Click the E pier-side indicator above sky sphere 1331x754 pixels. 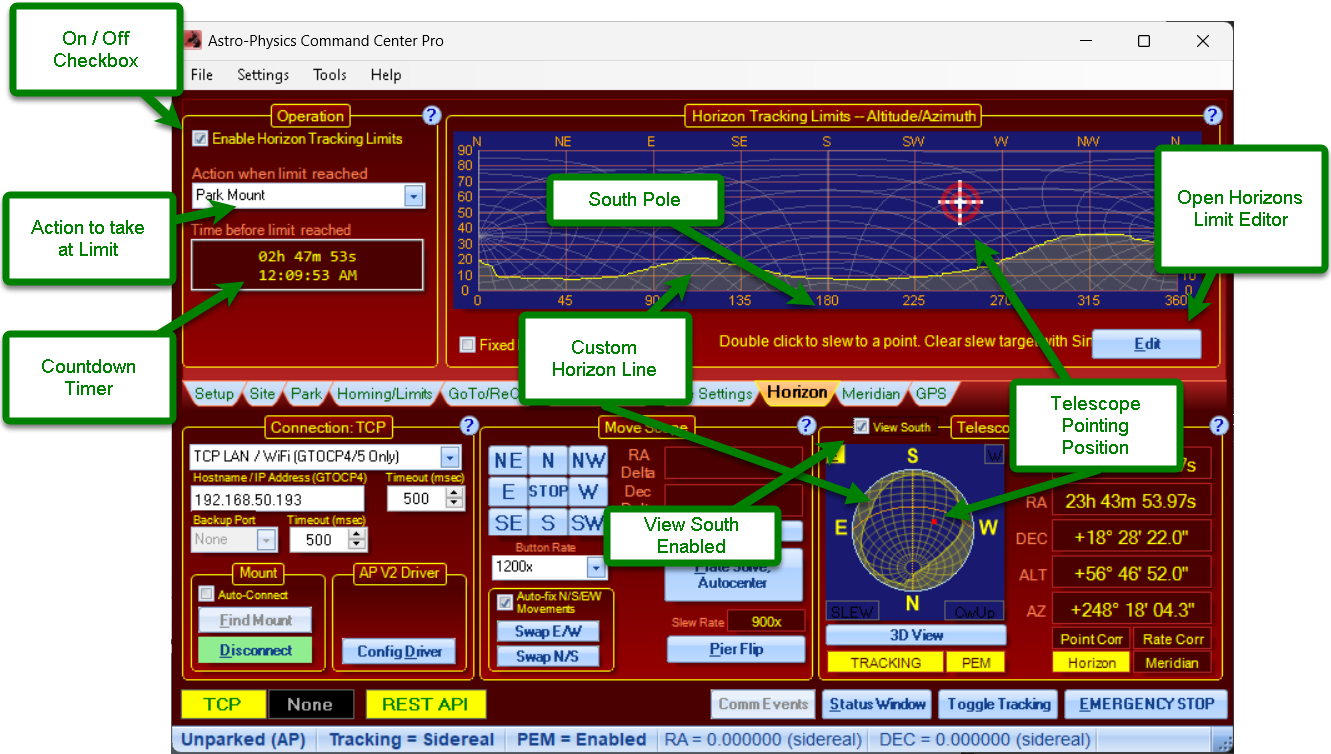[837, 454]
